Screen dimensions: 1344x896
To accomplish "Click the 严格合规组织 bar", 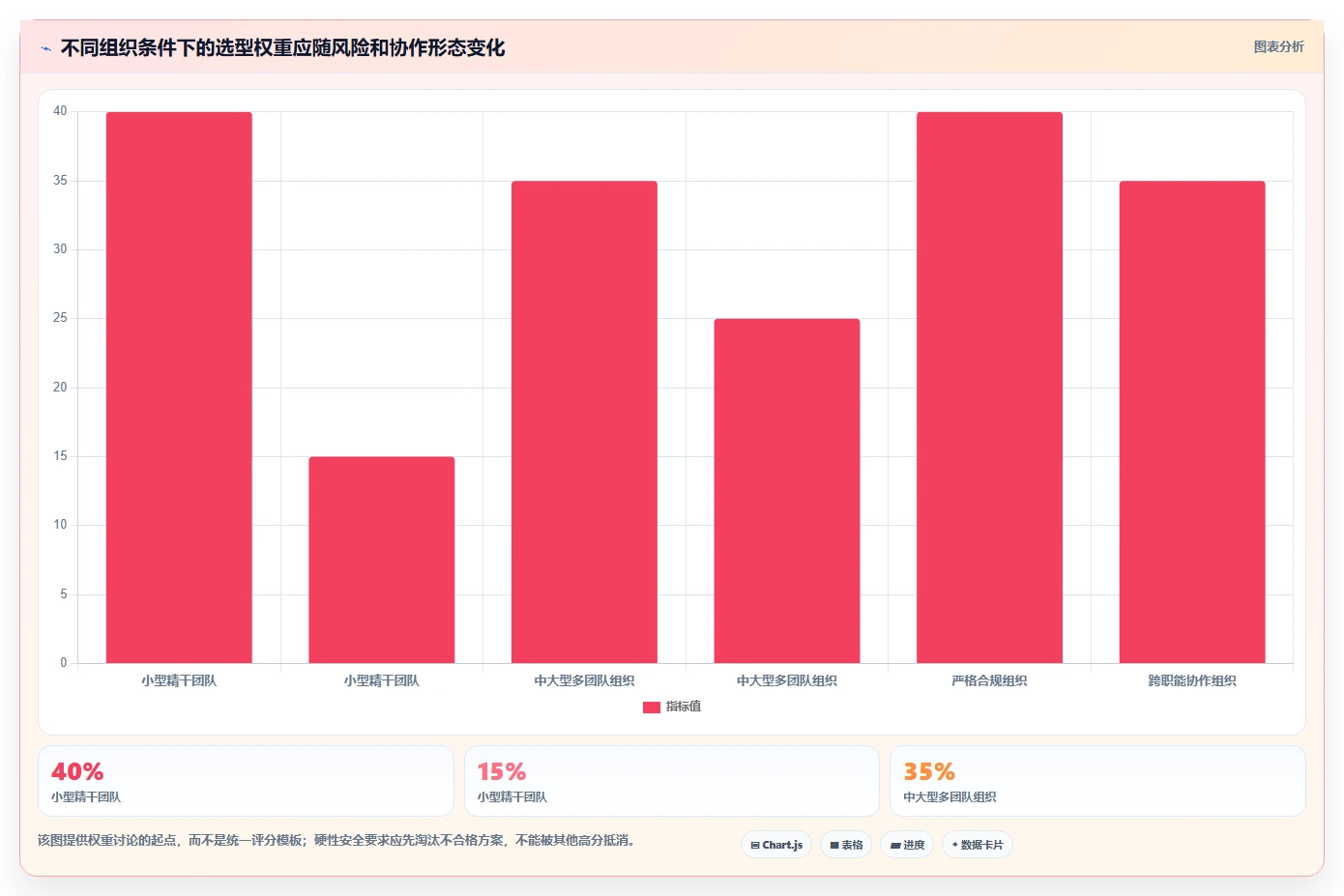I will pos(989,388).
